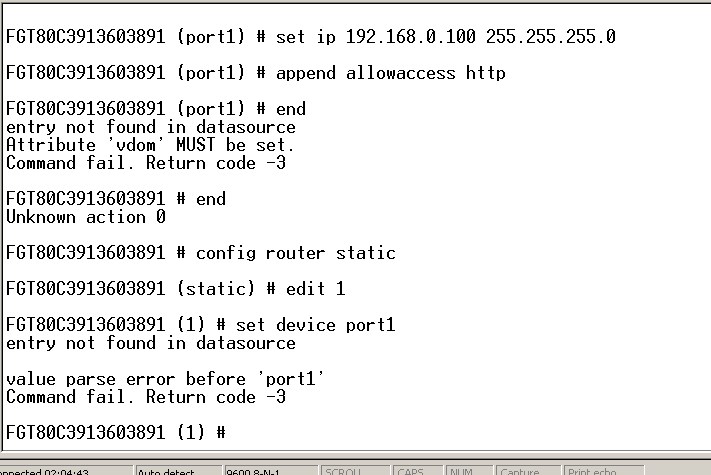Click the last 'Command fail. Return code -3' line
711x475 pixels.
tap(146, 397)
